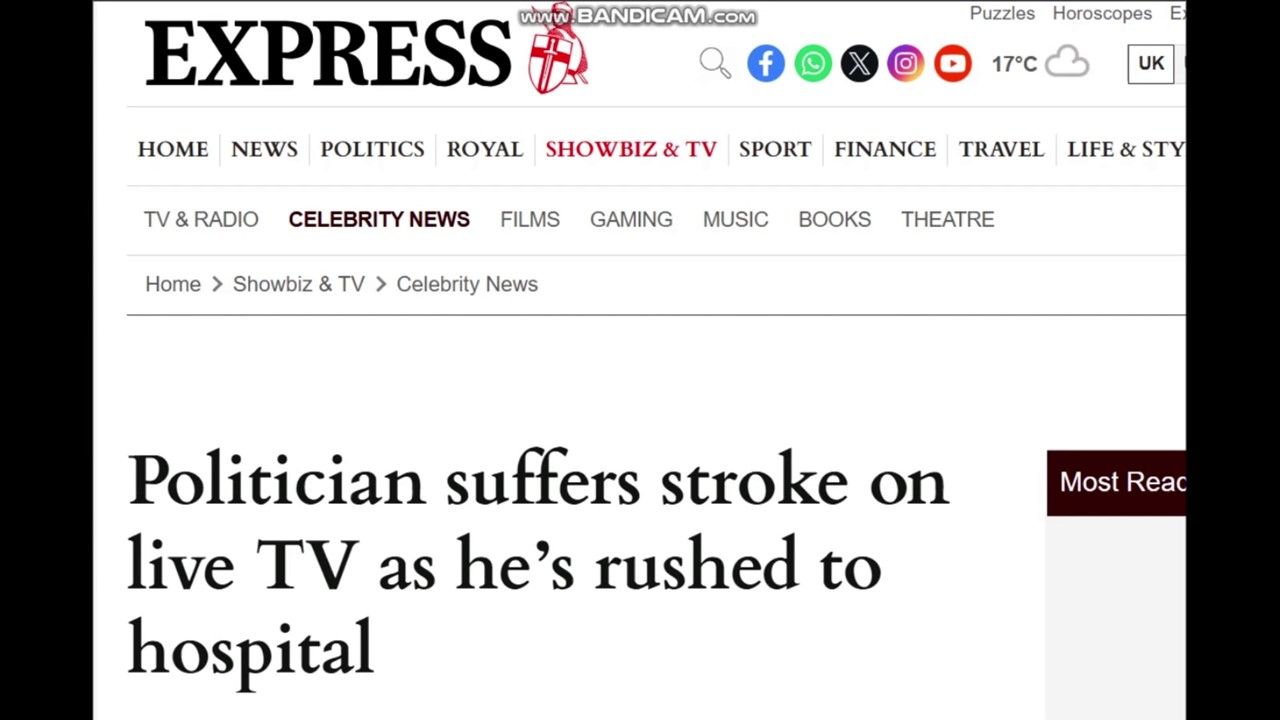Click the search magnifier icon
Viewport: 1280px width, 720px height.
715,64
